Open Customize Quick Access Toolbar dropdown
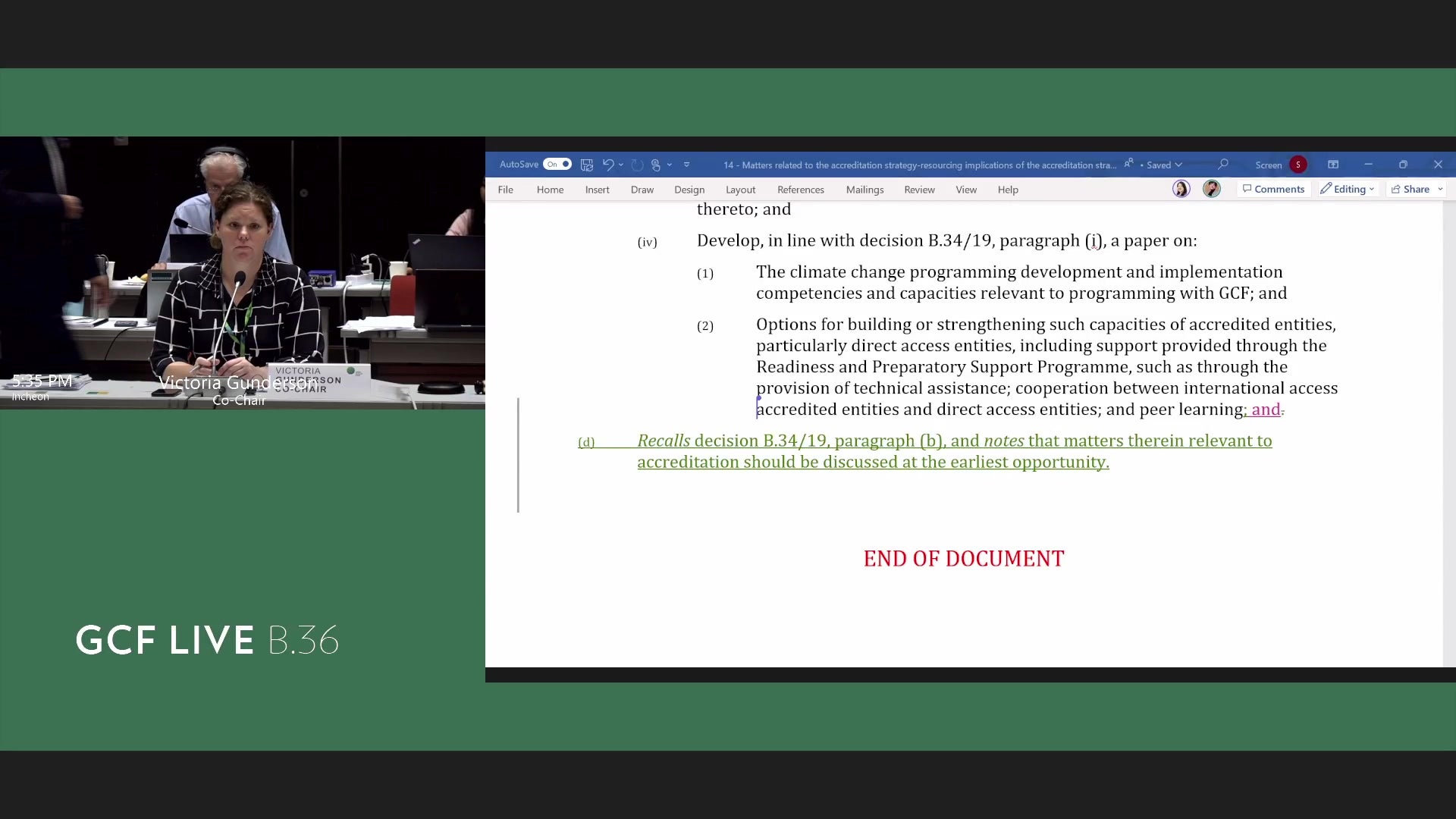This screenshot has height=819, width=1456. 686,165
